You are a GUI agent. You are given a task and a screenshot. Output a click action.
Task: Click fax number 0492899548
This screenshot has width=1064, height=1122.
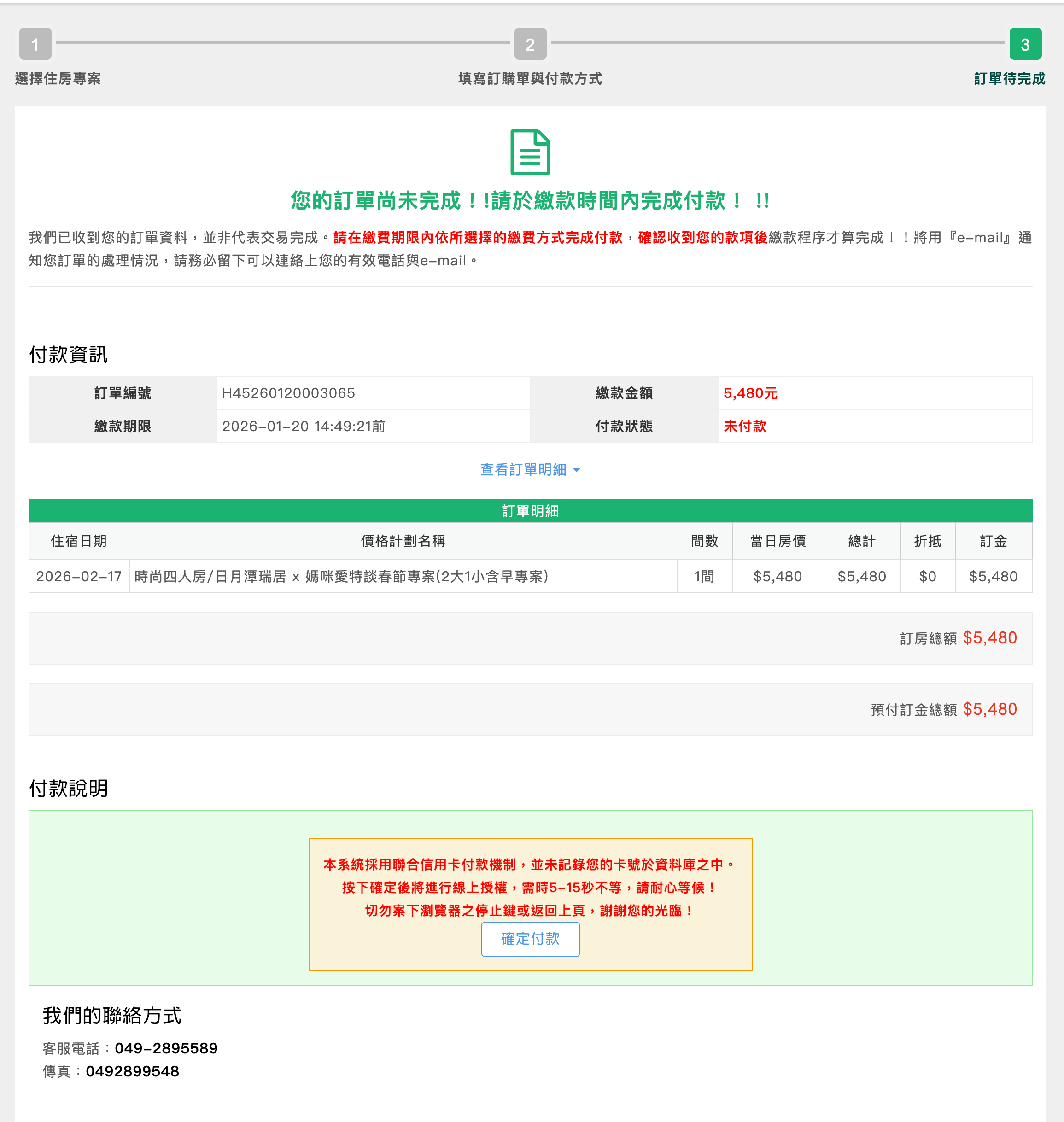[x=132, y=1071]
